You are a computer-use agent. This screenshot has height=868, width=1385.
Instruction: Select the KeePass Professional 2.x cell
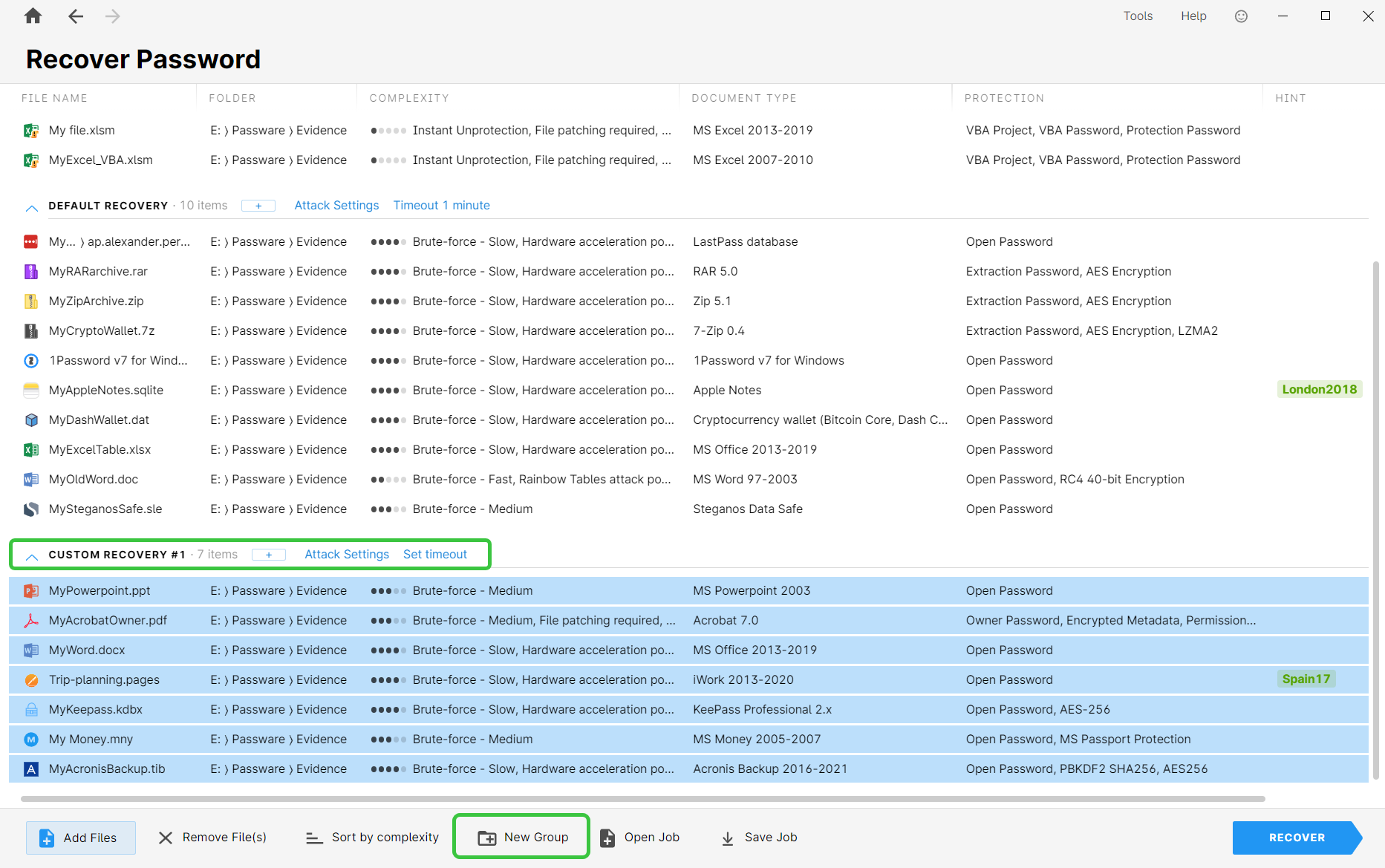pos(762,710)
